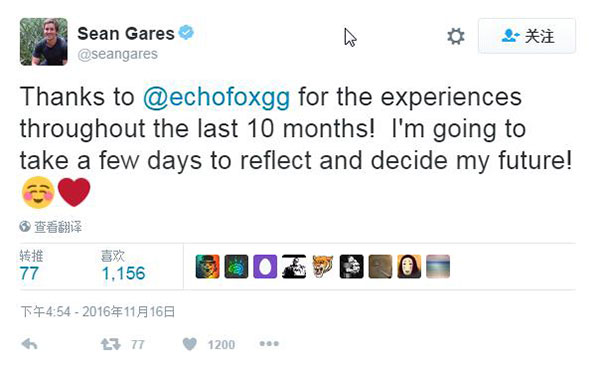This screenshot has height=365, width=600.
Task: Click the tweet timestamp 下午4:54
Action: coord(46,311)
